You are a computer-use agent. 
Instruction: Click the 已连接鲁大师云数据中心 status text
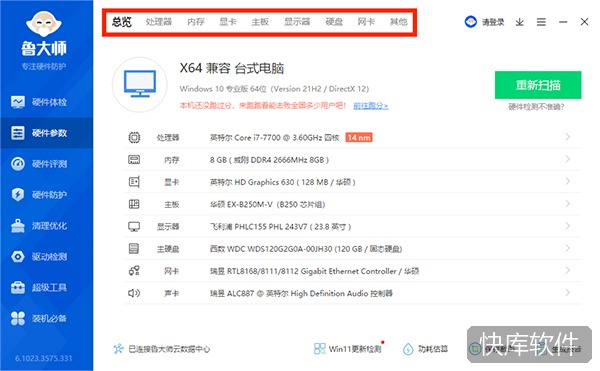coord(169,349)
